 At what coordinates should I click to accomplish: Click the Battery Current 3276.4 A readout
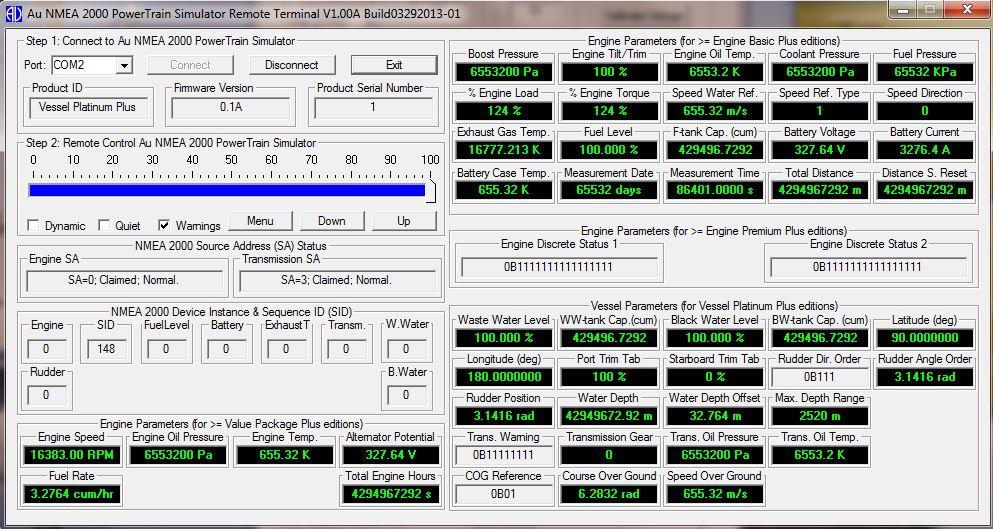(x=924, y=150)
